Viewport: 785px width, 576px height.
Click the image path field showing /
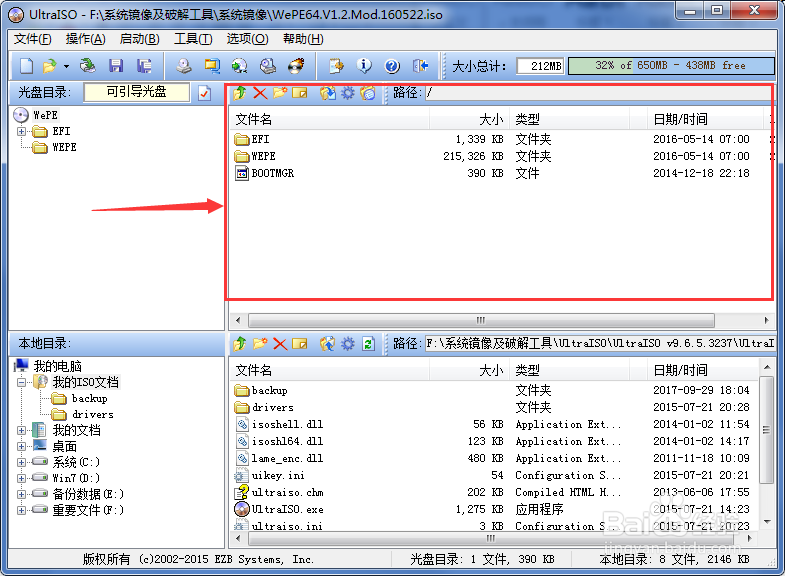coord(598,93)
